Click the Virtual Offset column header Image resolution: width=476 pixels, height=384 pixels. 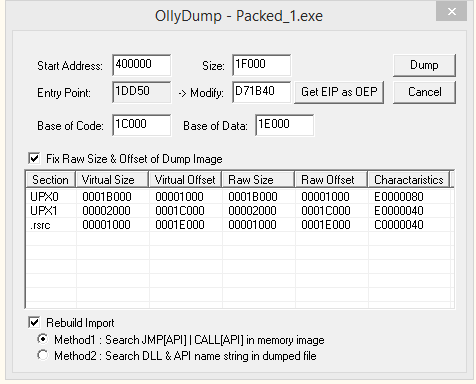tap(185, 180)
